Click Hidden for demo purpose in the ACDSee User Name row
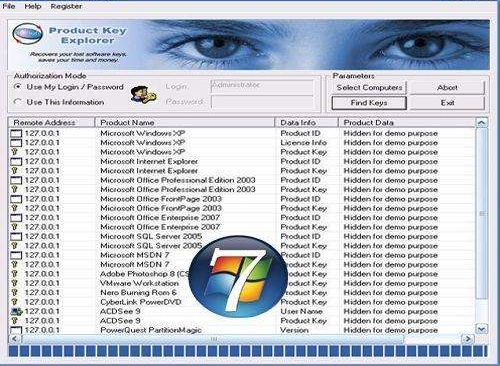The height and width of the screenshot is (366, 500). point(390,311)
